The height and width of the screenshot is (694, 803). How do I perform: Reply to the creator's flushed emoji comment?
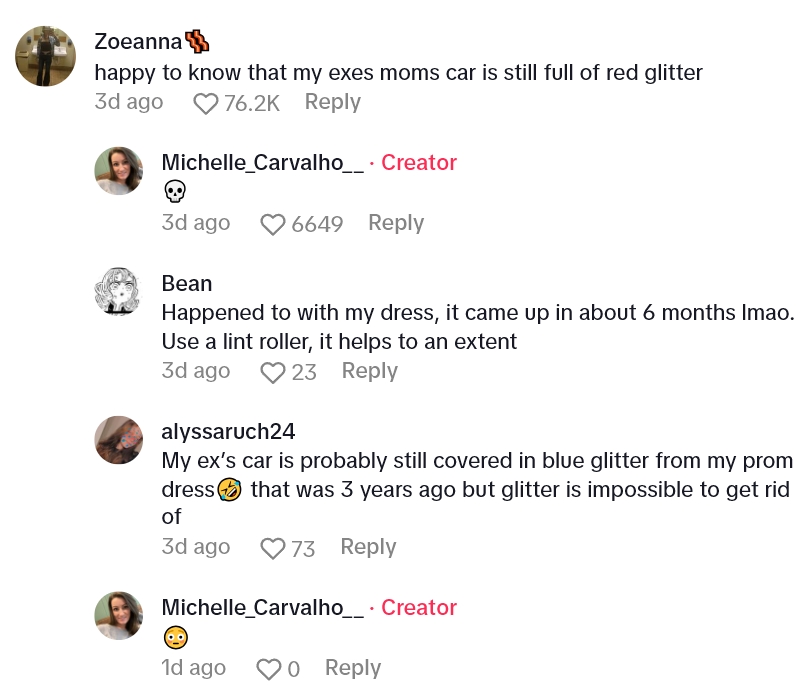coord(353,668)
